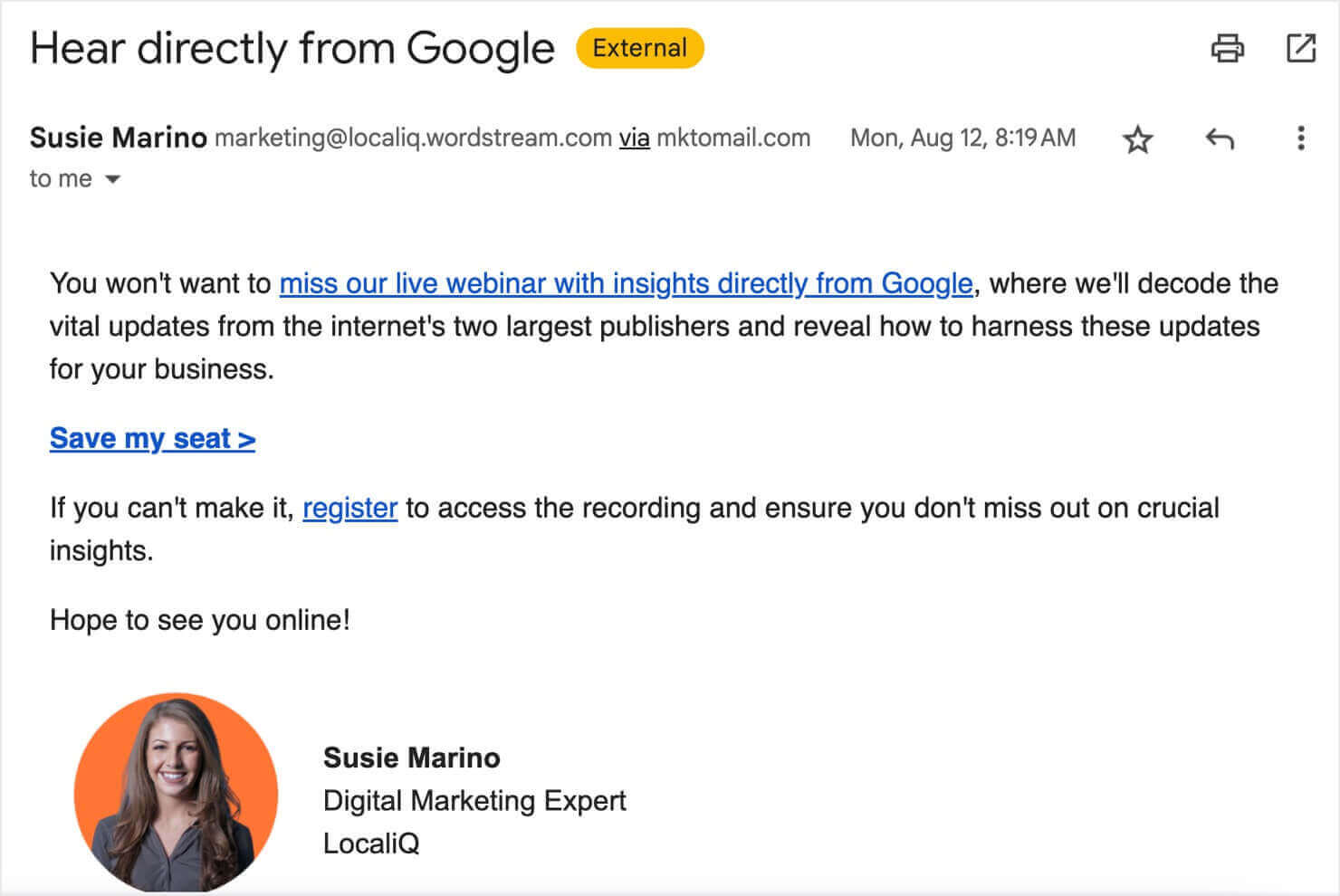This screenshot has height=896, width=1340.
Task: Click the 'Digital Marketing Expert' signature title
Action: point(474,800)
